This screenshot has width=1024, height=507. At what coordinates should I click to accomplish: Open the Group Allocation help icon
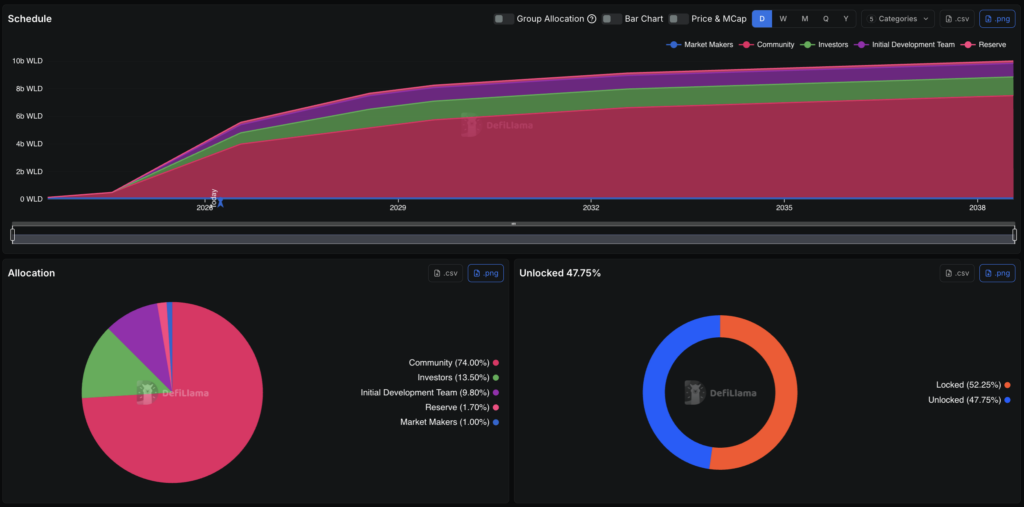point(592,19)
